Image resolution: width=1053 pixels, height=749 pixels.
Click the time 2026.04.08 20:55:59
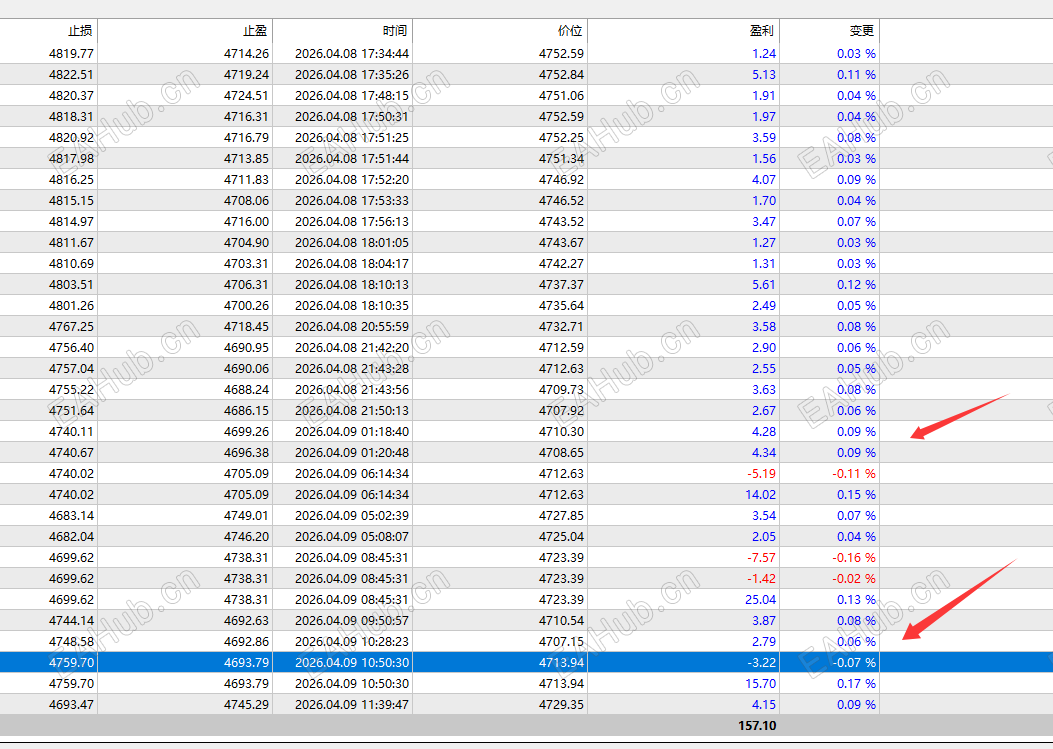[x=352, y=326]
